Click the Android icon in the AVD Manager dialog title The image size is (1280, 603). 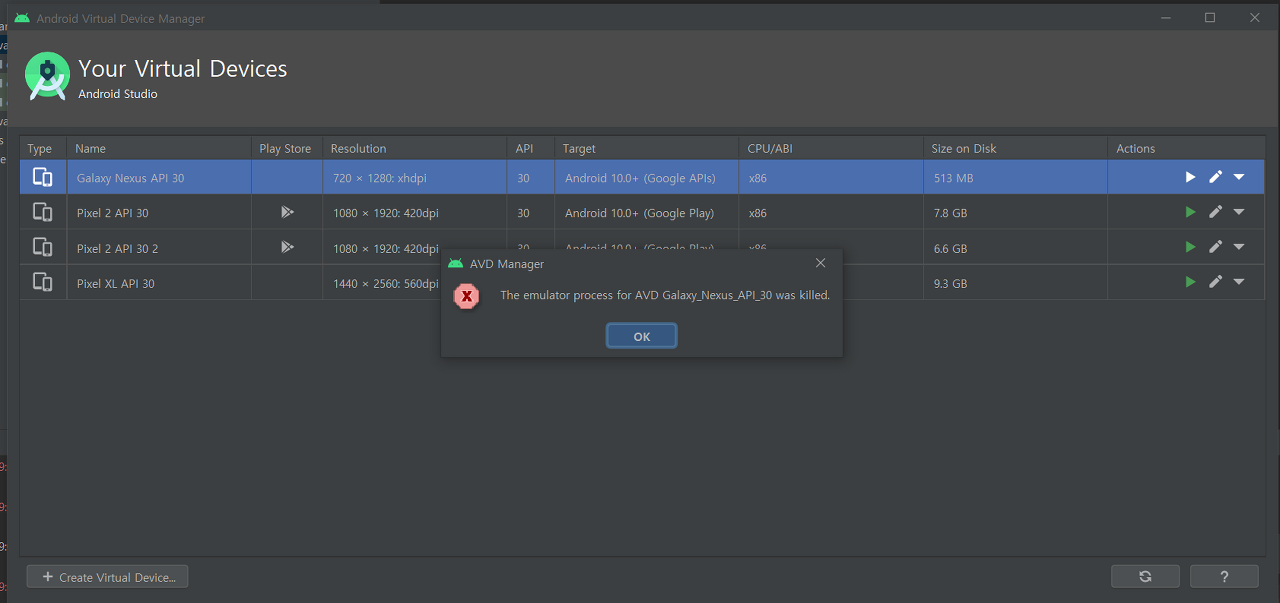[x=456, y=264]
